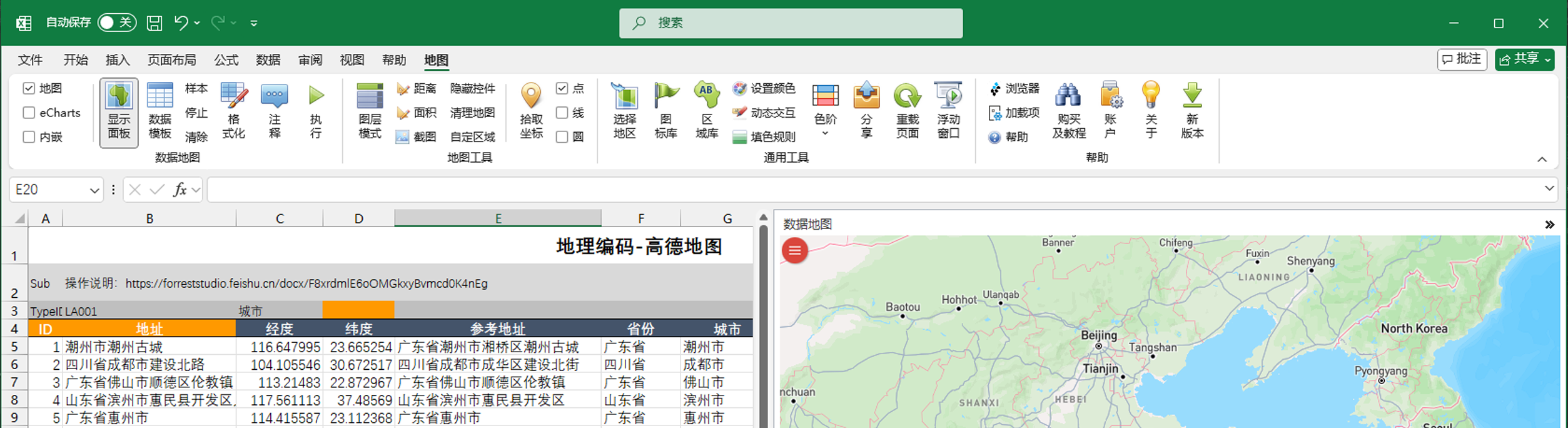This screenshot has width=1568, height=428.
Task: Click 设置颜色 set color tool
Action: (x=764, y=89)
